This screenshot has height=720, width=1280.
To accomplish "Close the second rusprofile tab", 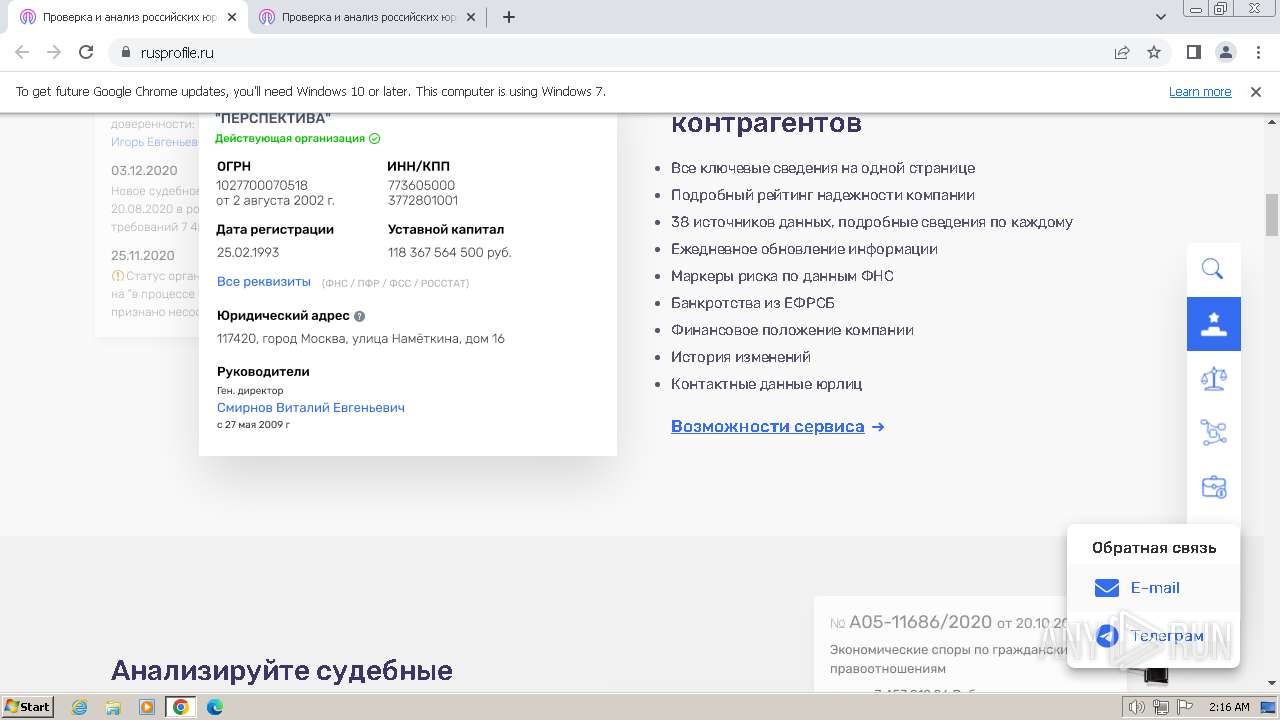I will (x=471, y=17).
